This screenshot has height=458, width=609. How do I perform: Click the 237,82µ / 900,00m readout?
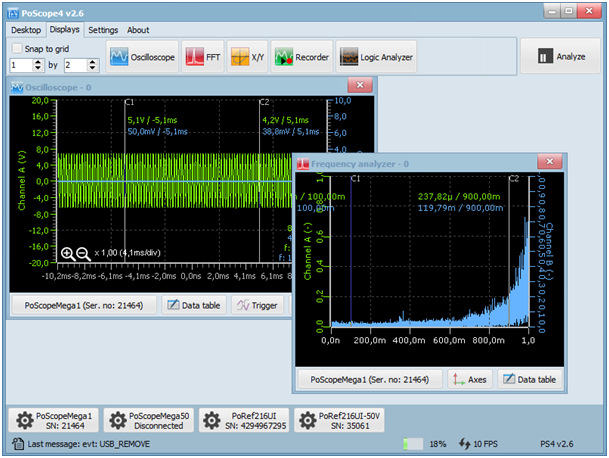tap(459, 197)
